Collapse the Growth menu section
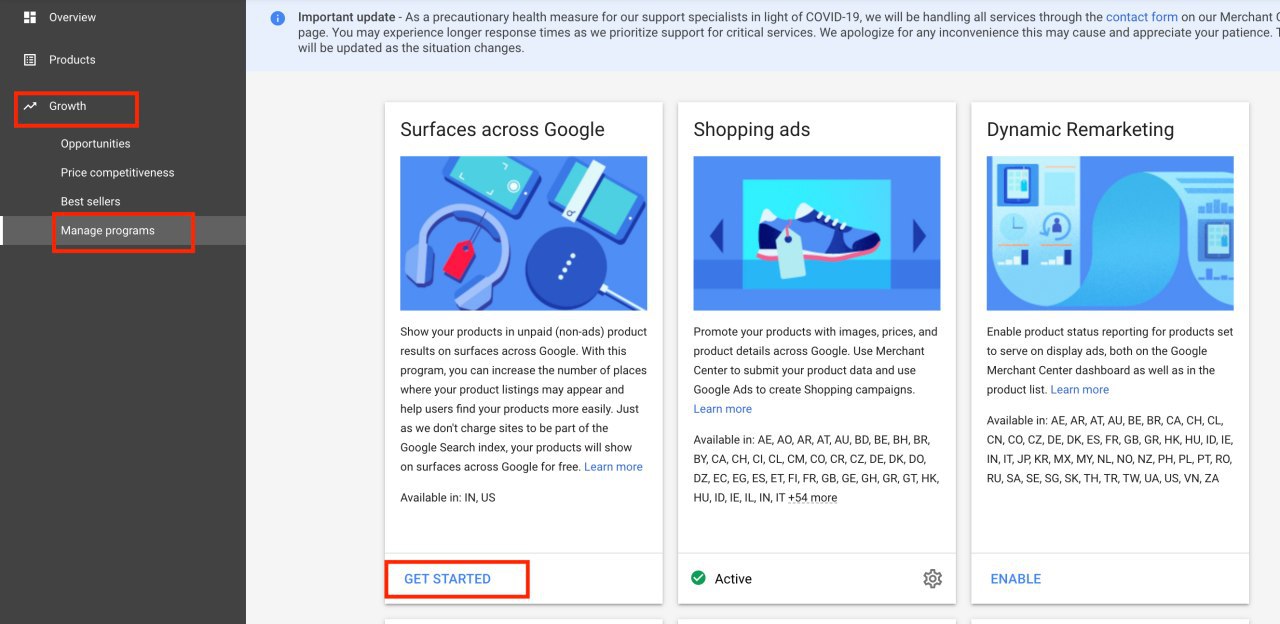This screenshot has width=1280, height=624. click(x=68, y=106)
